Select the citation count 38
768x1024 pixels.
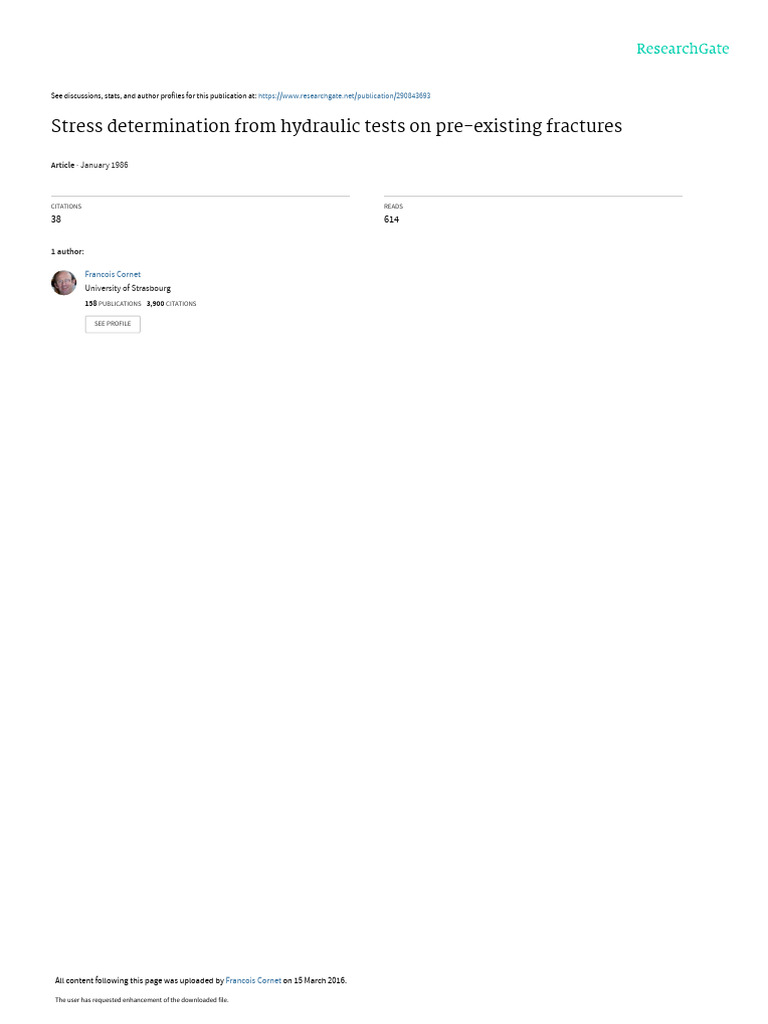pyautogui.click(x=56, y=219)
